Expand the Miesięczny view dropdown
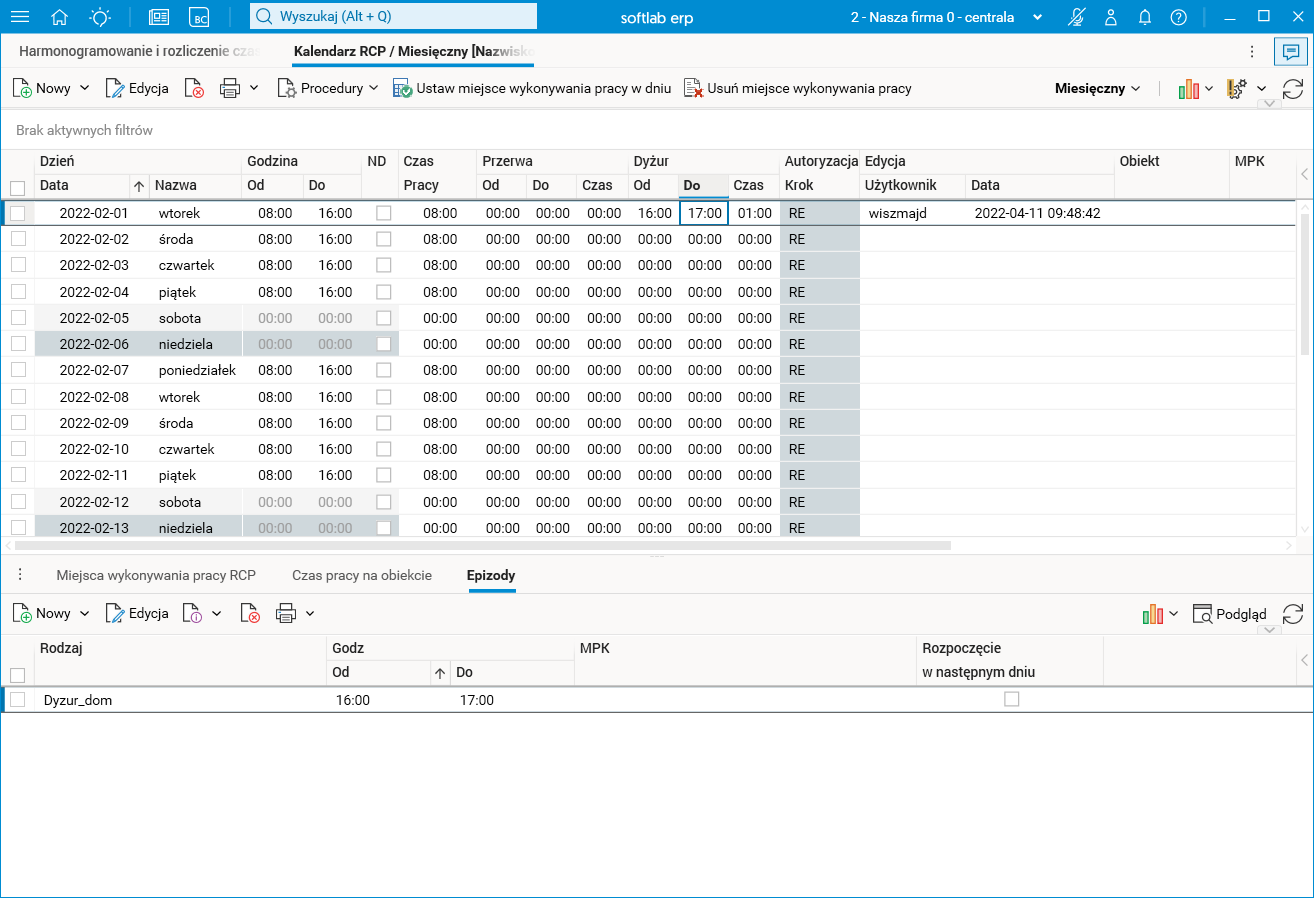Screen dimensions: 1314x898 (1097, 88)
